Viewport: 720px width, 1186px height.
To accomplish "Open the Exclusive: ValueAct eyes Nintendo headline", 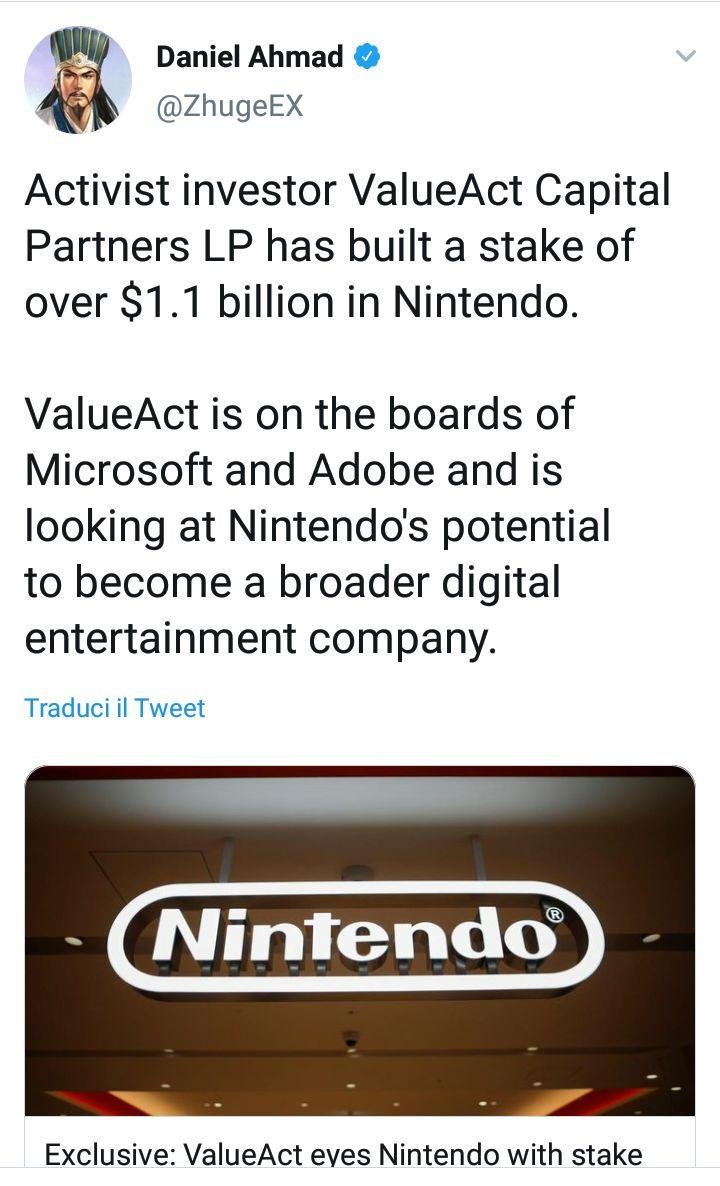I will [343, 1155].
